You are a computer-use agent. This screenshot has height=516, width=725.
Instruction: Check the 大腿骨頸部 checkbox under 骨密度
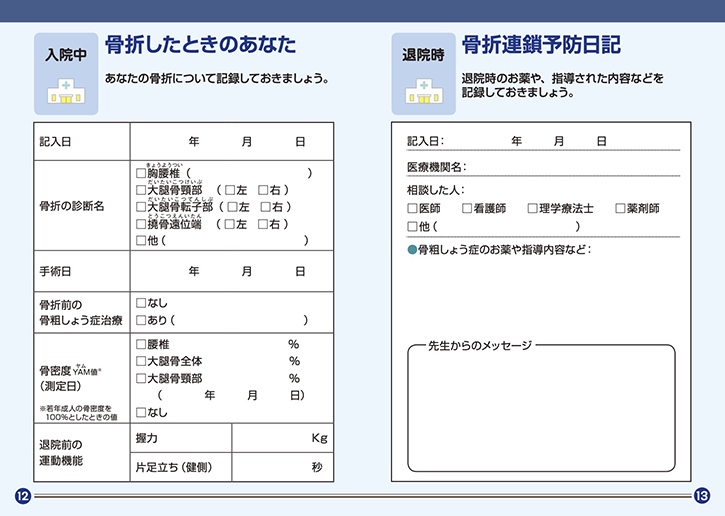[141, 379]
